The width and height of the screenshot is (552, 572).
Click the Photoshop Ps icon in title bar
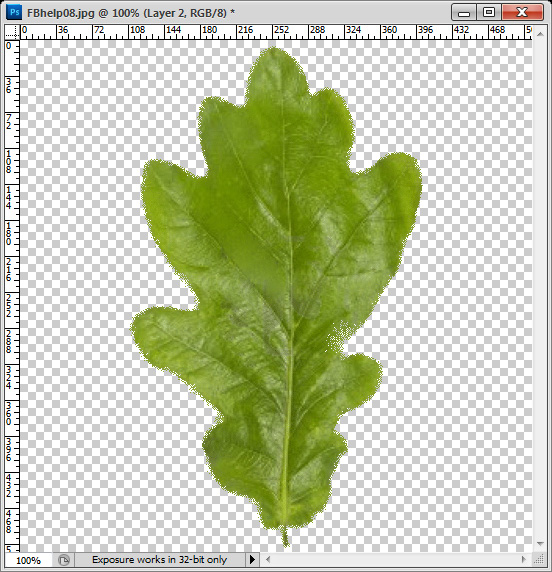[x=15, y=12]
